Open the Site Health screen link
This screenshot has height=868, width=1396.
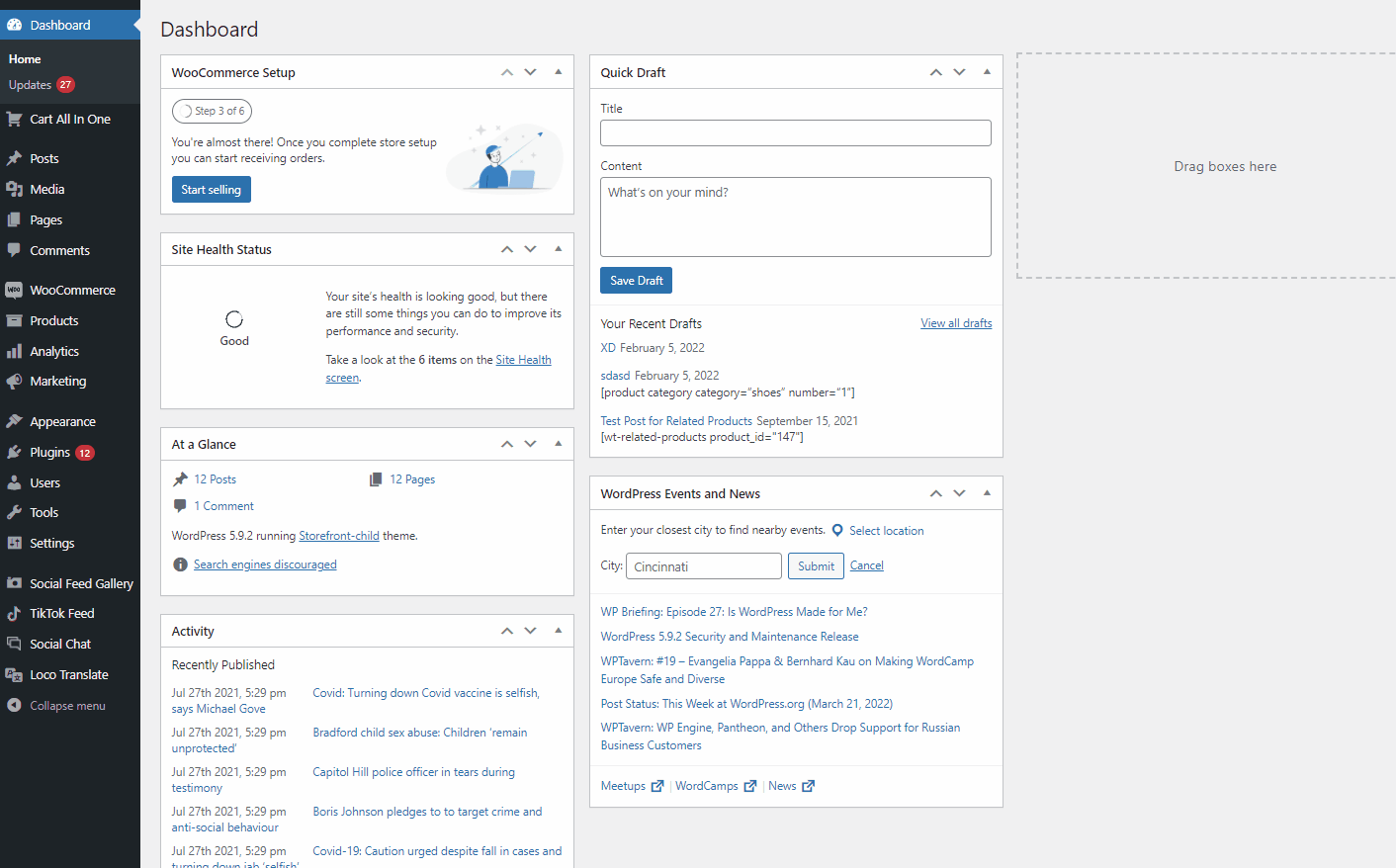pyautogui.click(x=439, y=369)
